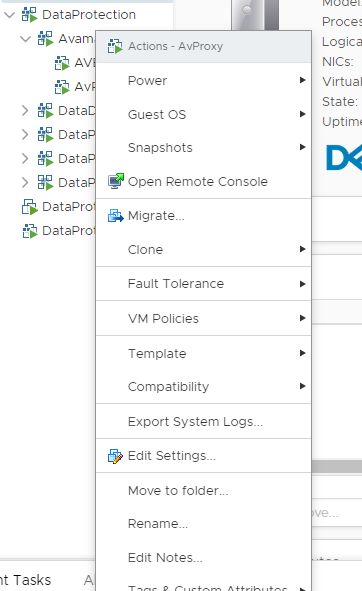Click the Edit Settings pencil icon

[115, 456]
